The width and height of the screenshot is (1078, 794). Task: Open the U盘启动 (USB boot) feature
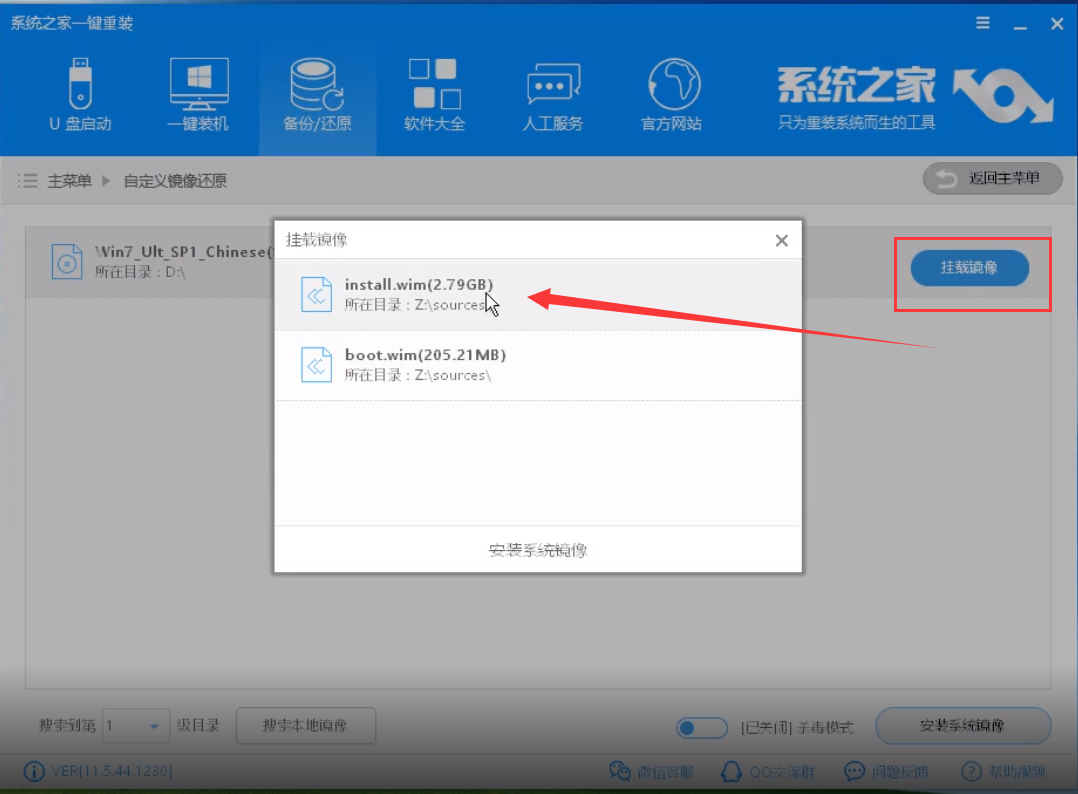click(80, 95)
